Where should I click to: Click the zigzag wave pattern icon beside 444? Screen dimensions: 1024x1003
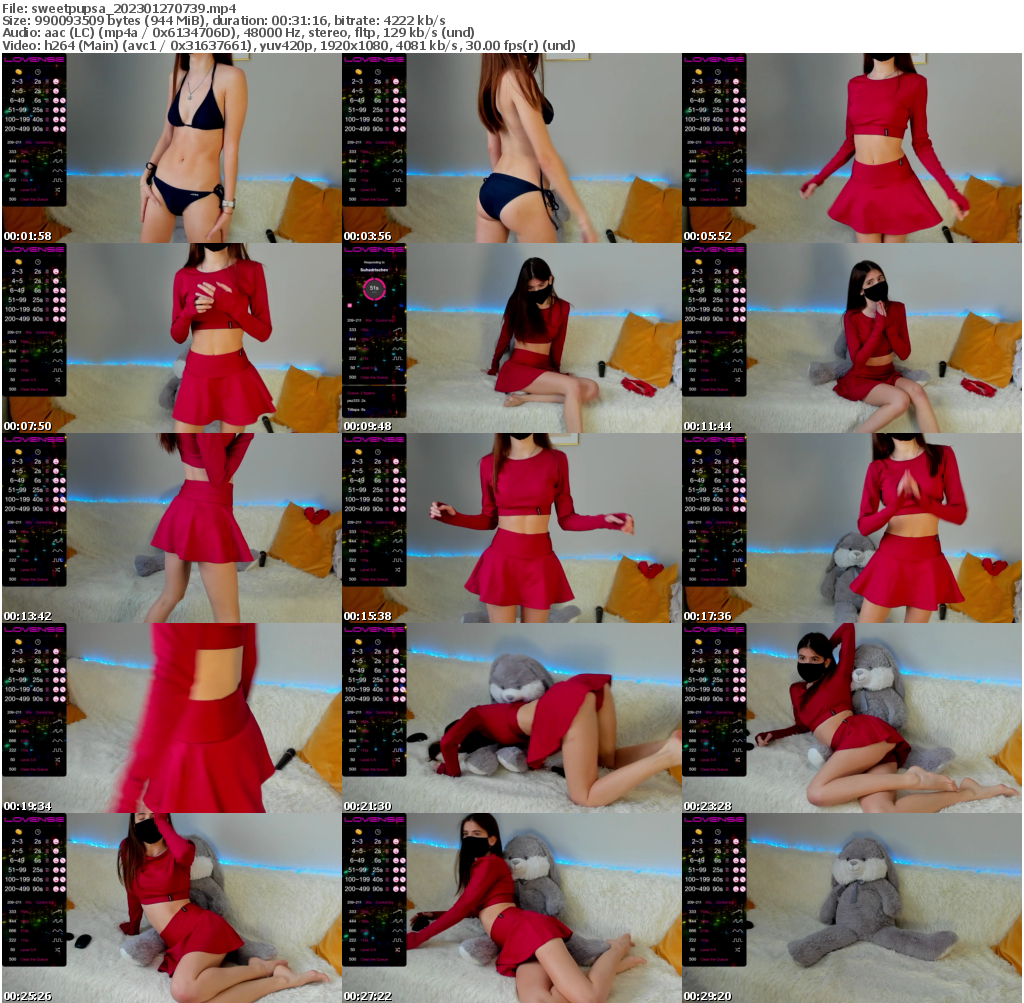[57, 161]
